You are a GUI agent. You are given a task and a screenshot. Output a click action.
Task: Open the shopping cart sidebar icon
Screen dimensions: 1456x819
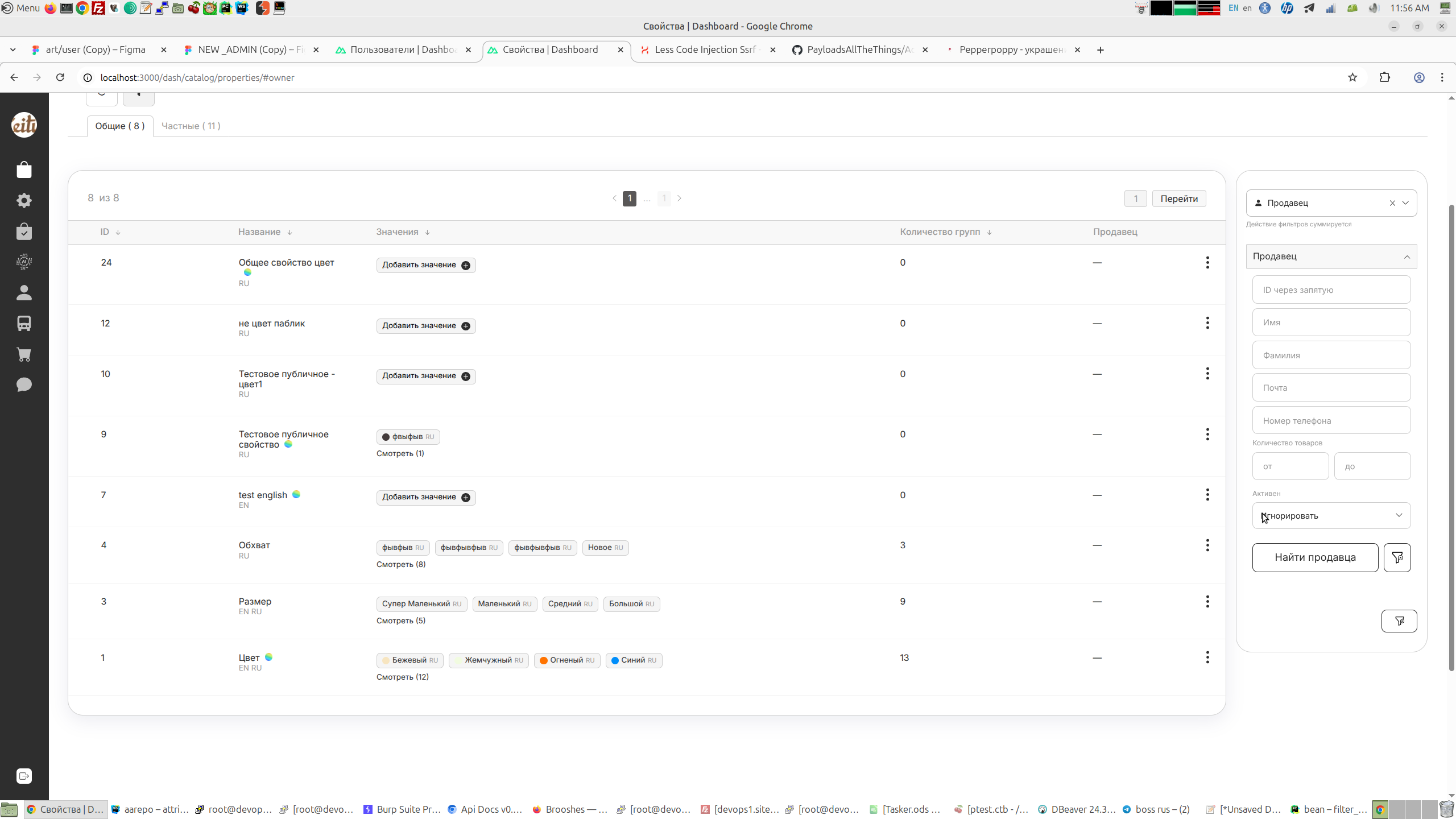pos(24,354)
